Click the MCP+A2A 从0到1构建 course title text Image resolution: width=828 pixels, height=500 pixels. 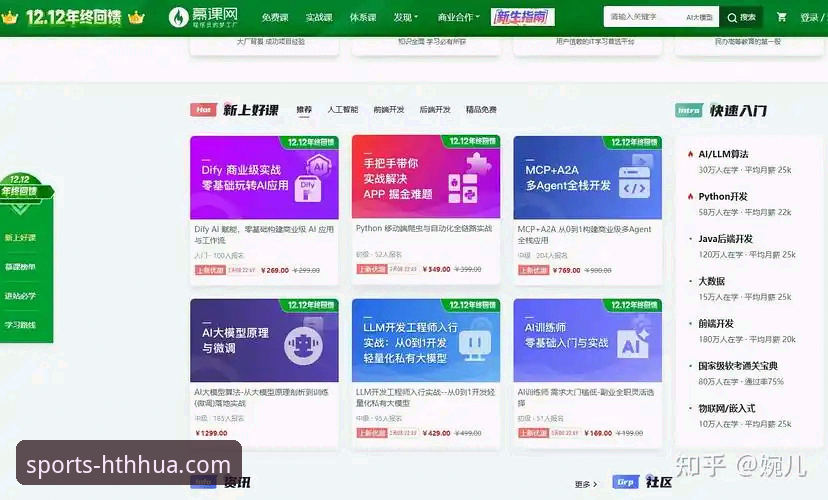click(x=585, y=234)
